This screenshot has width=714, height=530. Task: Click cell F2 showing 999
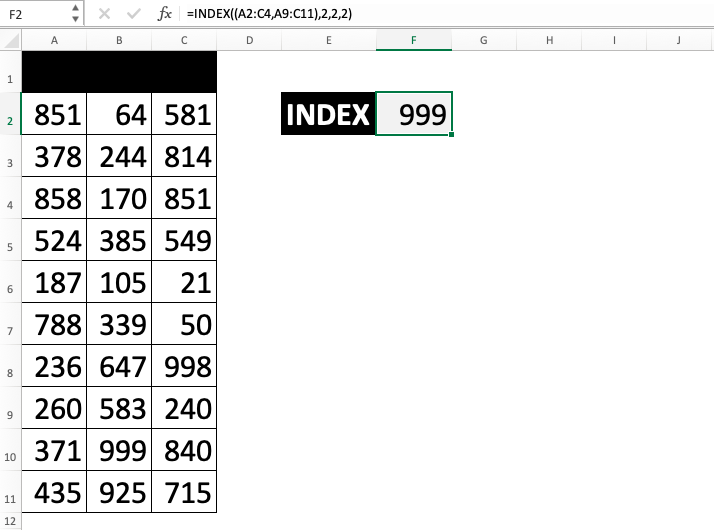pyautogui.click(x=414, y=114)
